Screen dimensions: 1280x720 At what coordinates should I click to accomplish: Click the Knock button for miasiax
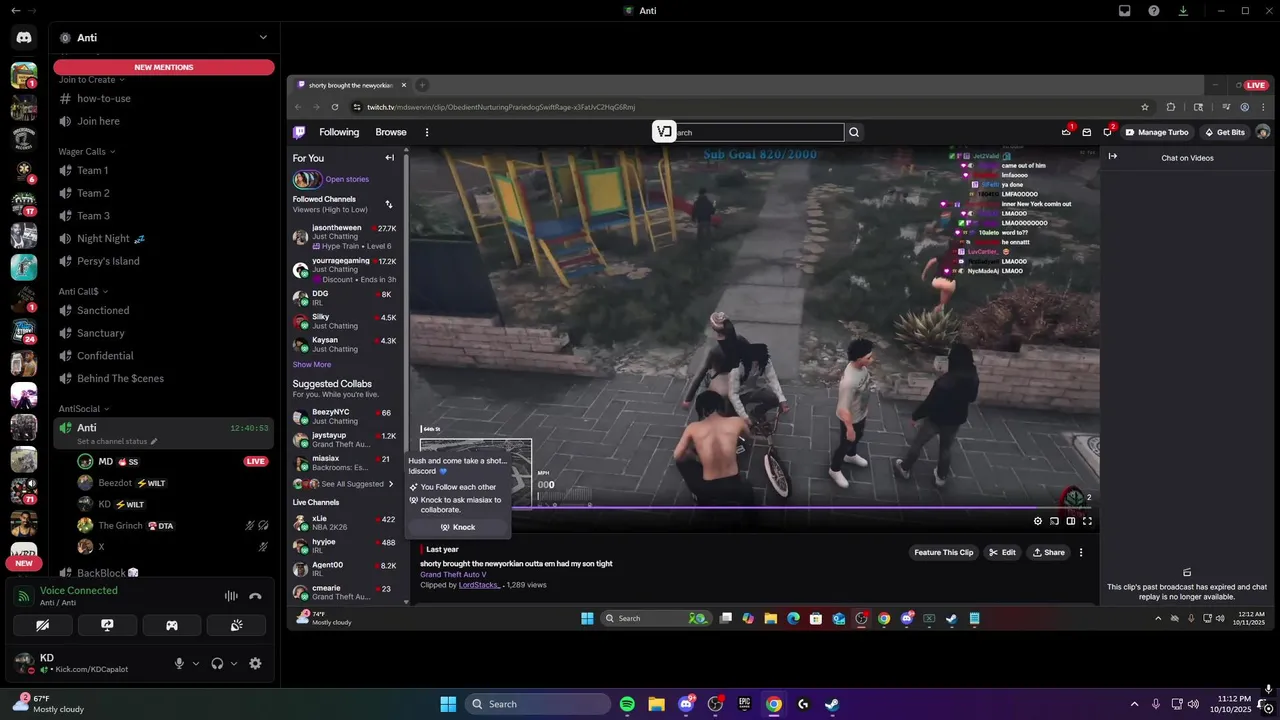458,527
